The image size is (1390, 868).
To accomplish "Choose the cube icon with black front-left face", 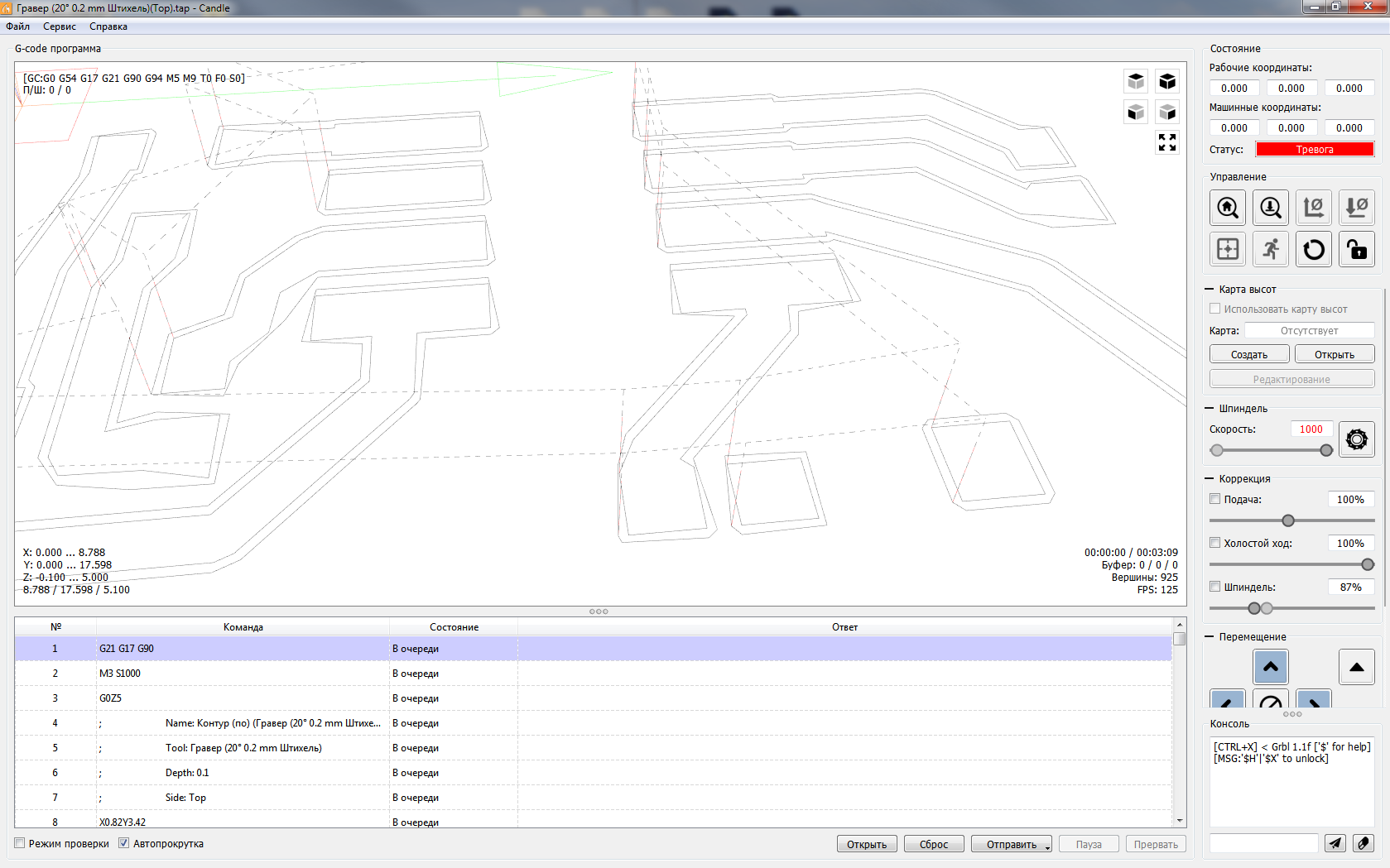I will (x=1136, y=112).
